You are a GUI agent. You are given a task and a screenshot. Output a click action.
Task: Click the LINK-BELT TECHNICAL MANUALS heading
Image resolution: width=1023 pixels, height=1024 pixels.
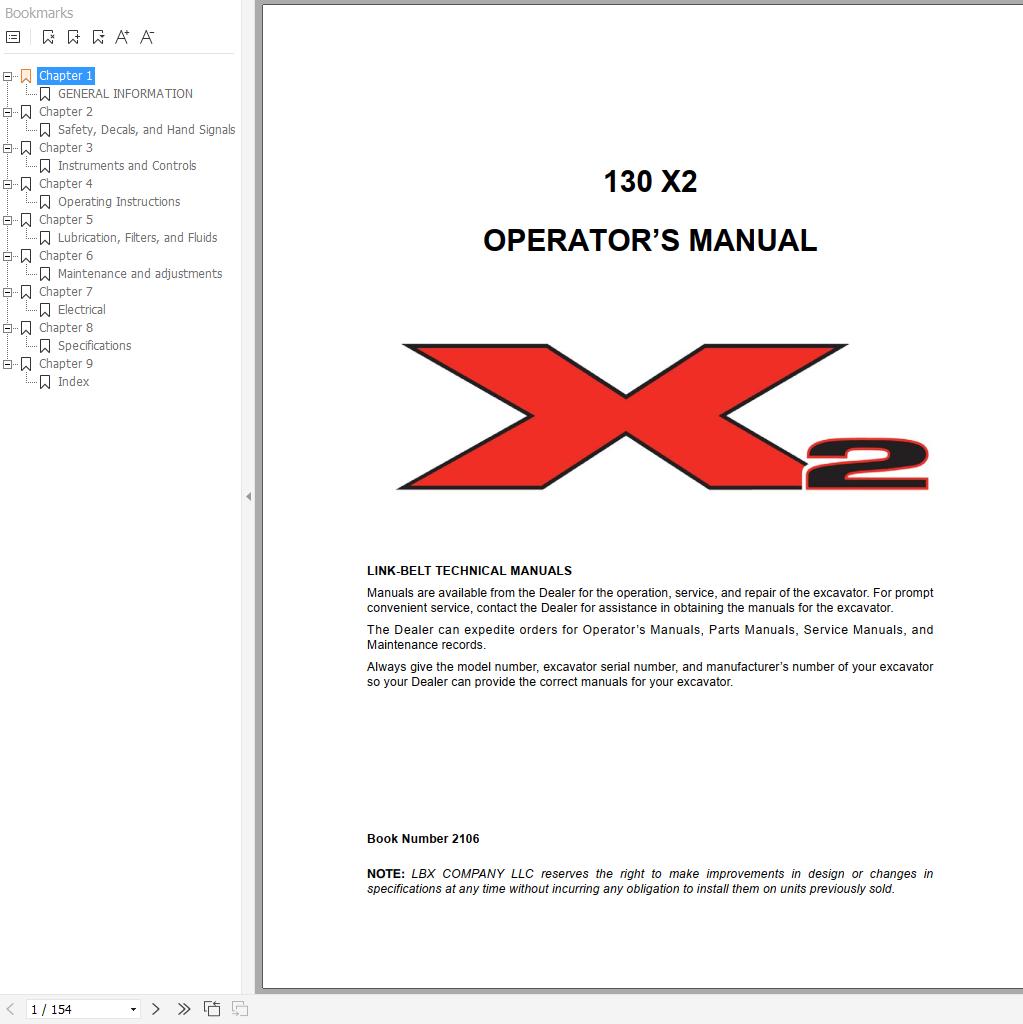469,571
